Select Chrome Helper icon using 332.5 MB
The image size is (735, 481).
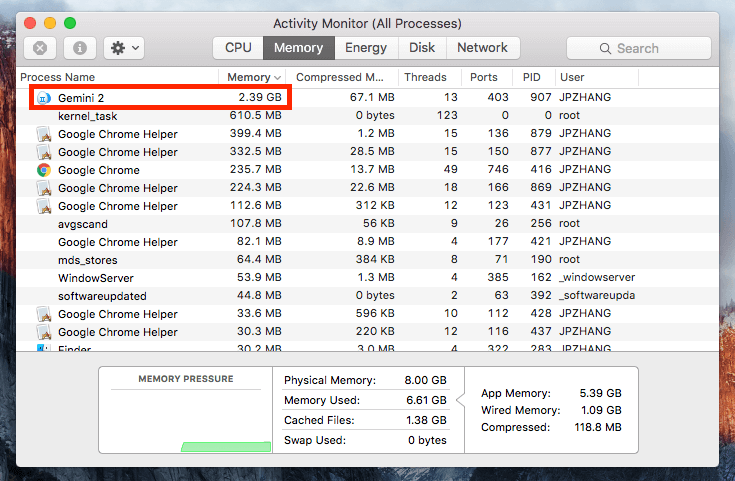click(44, 152)
